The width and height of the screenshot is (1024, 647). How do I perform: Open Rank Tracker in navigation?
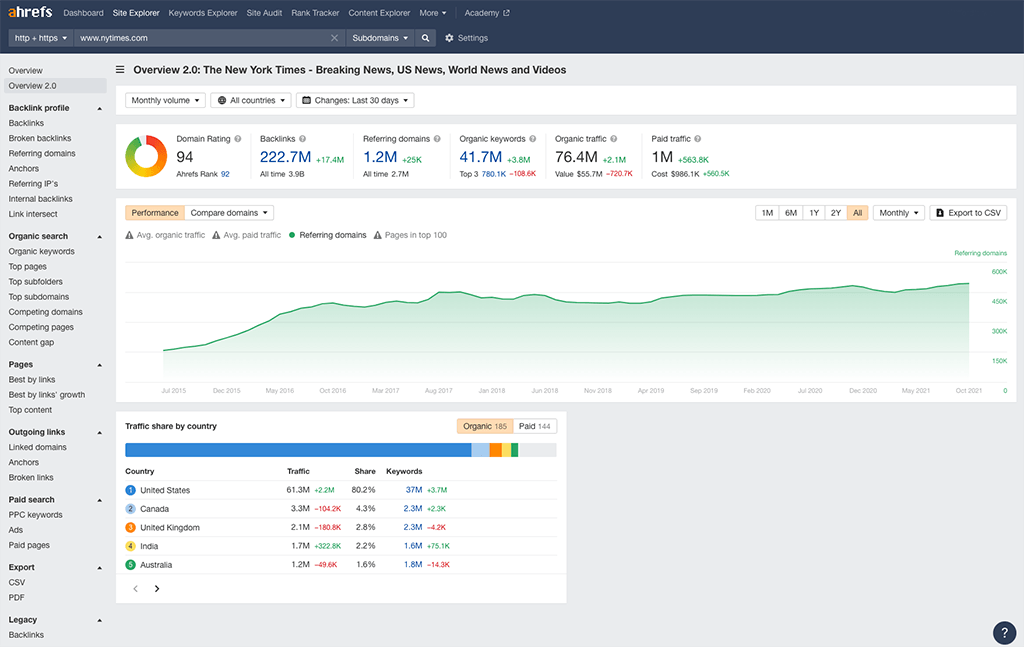315,12
